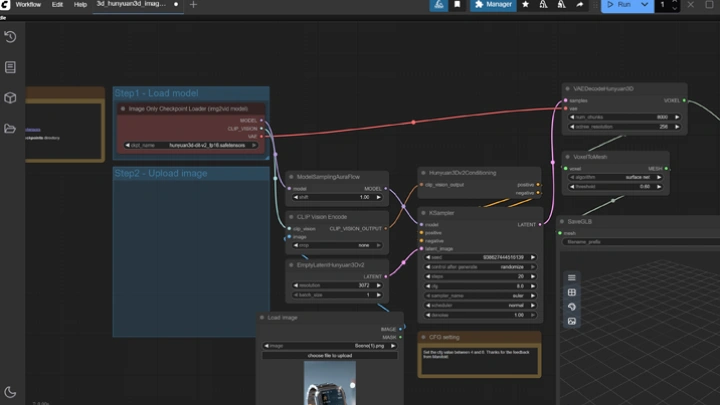The height and width of the screenshot is (405, 720).
Task: Click the share arrow icon
Action: 580,5
